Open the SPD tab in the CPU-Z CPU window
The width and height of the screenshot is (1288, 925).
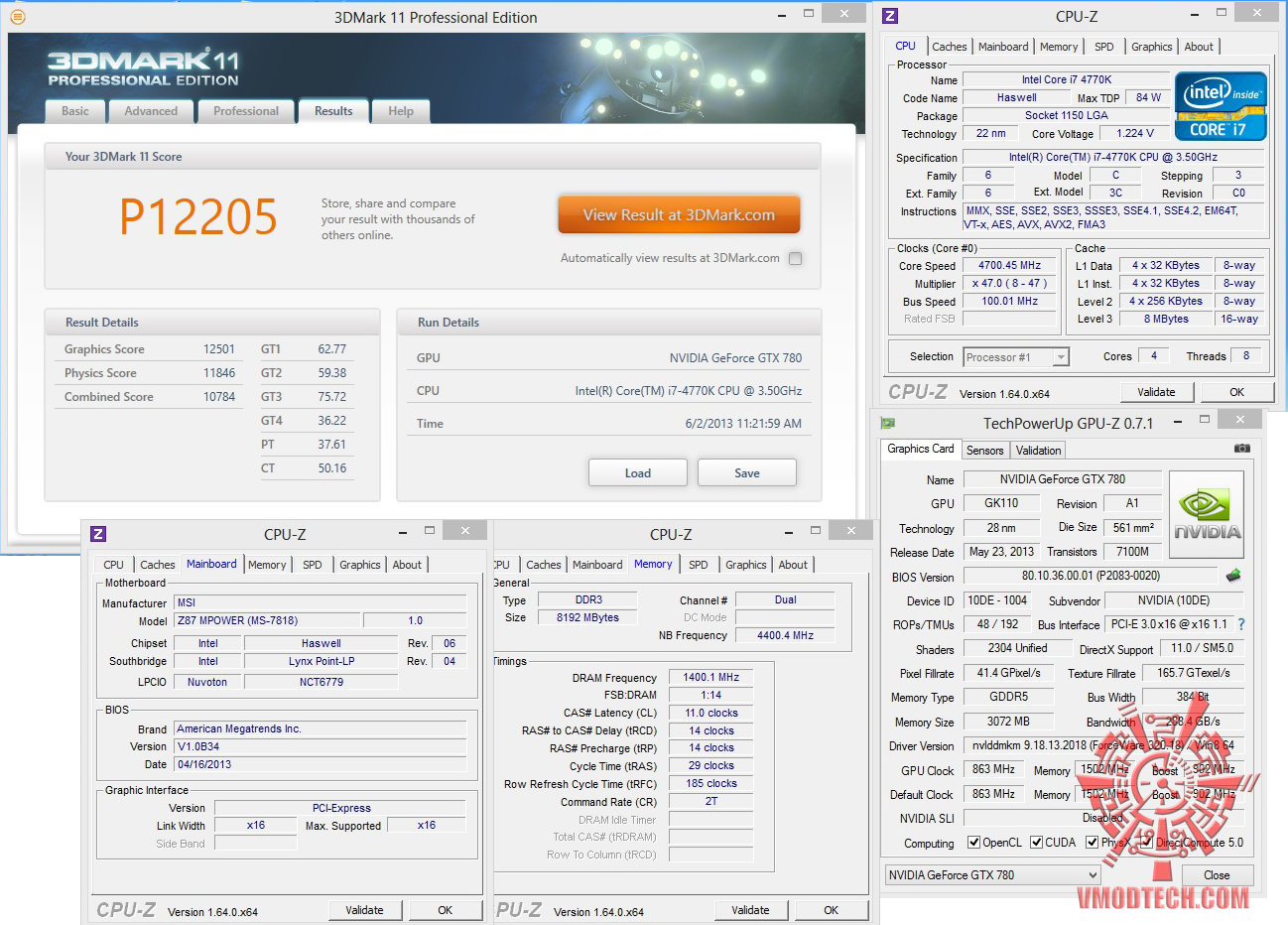(x=1104, y=47)
